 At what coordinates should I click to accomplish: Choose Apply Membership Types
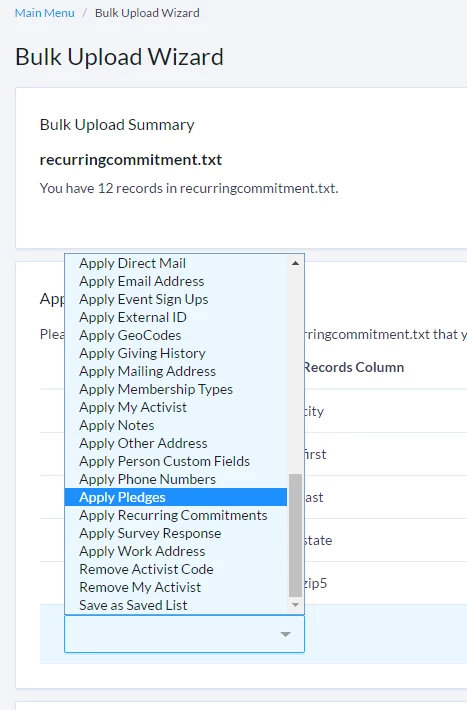click(176, 389)
